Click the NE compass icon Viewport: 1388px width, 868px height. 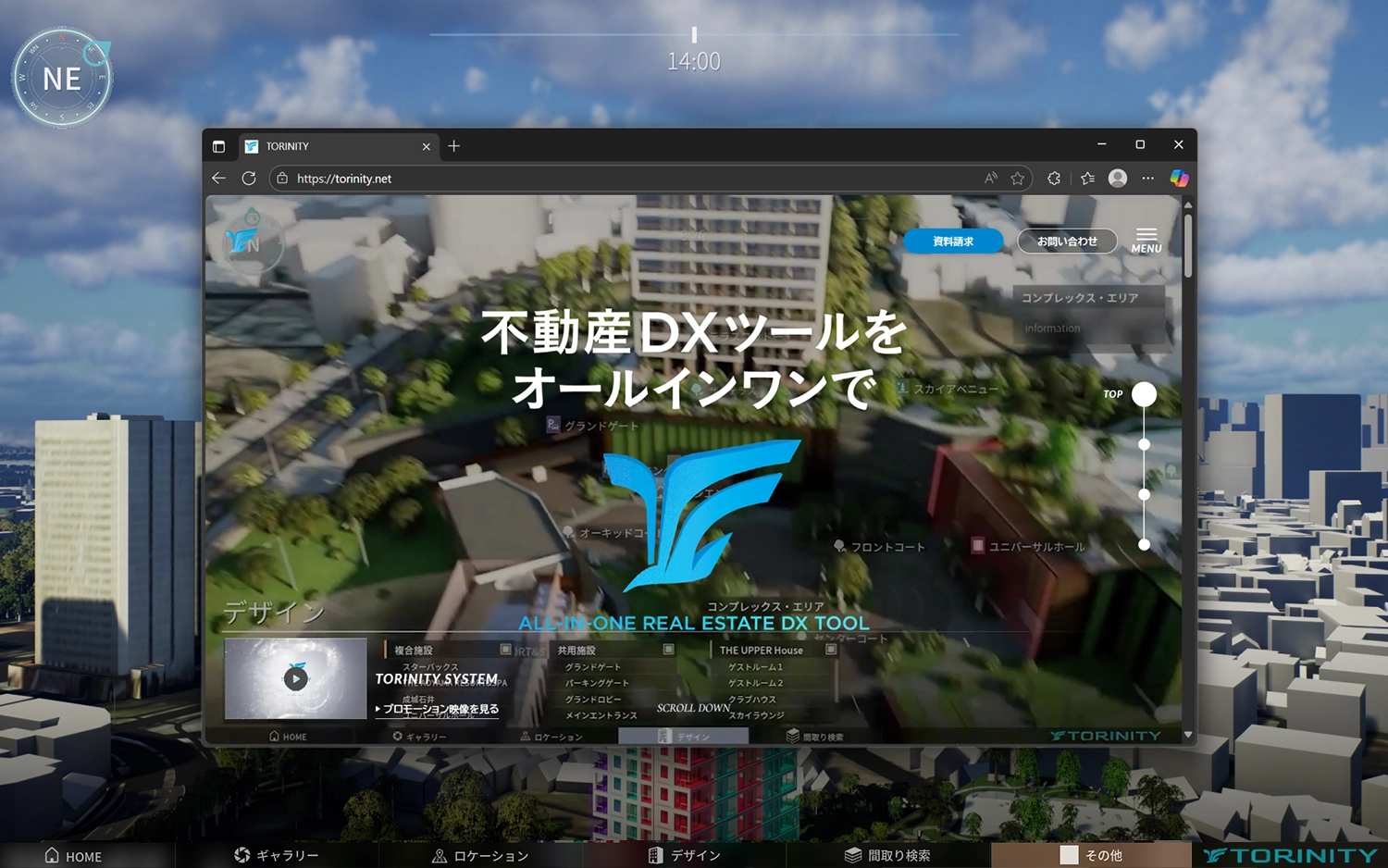[61, 77]
